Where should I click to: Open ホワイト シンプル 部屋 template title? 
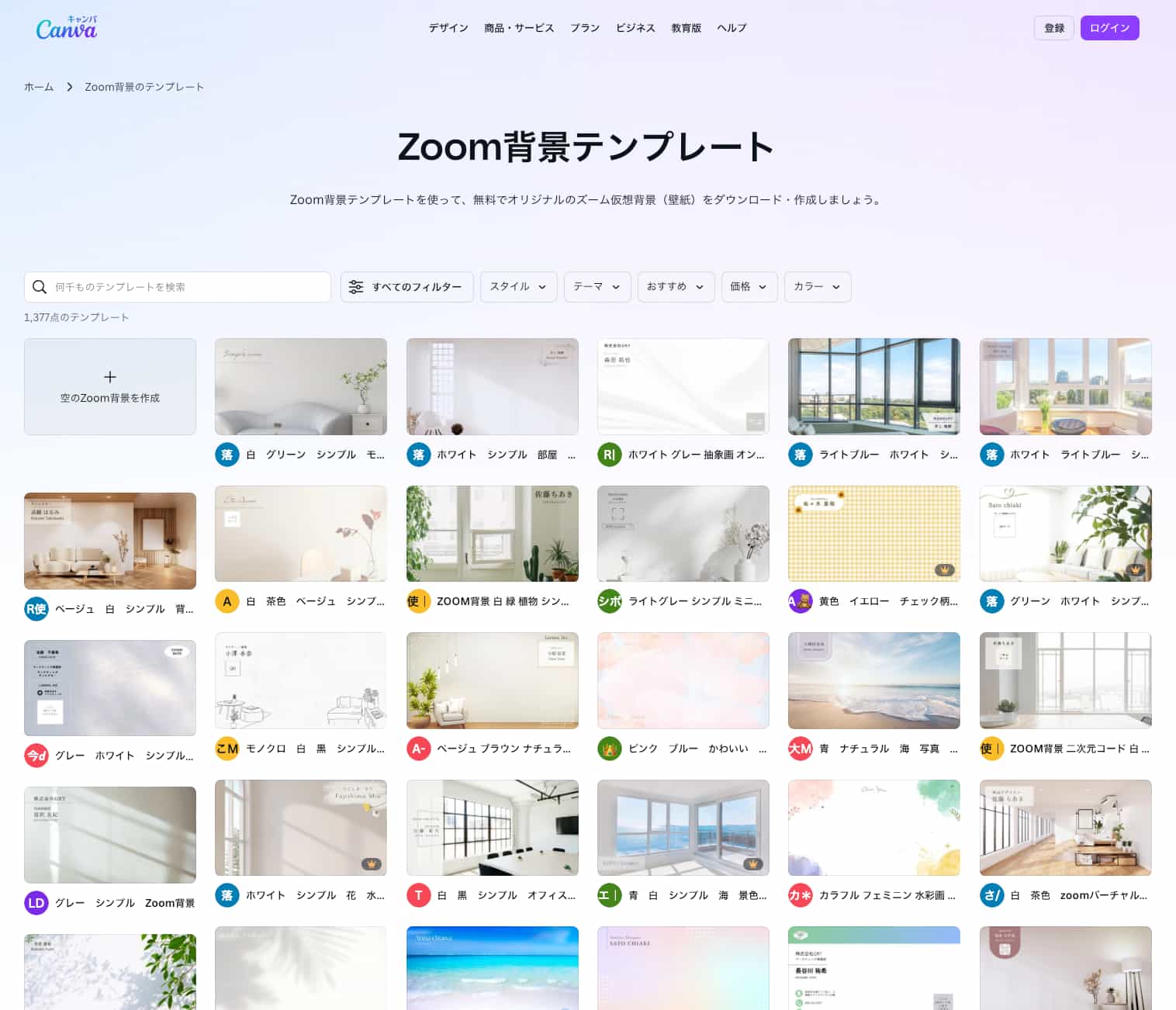pyautogui.click(x=507, y=455)
